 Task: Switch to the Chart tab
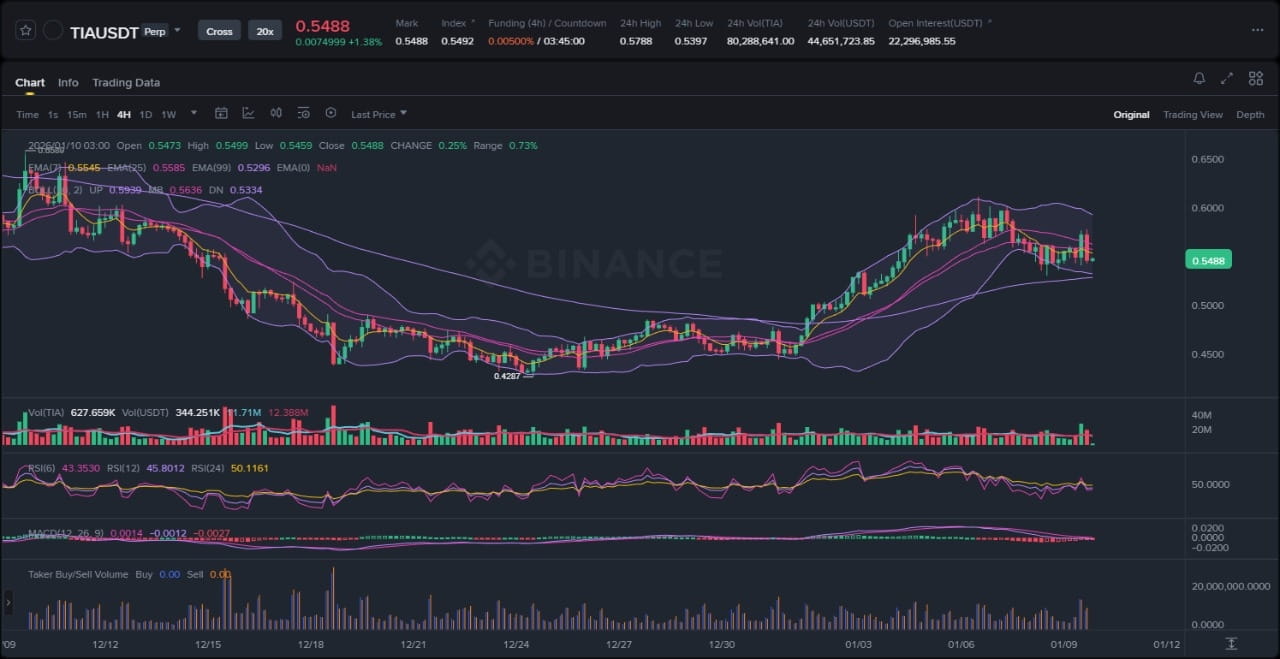coord(30,83)
